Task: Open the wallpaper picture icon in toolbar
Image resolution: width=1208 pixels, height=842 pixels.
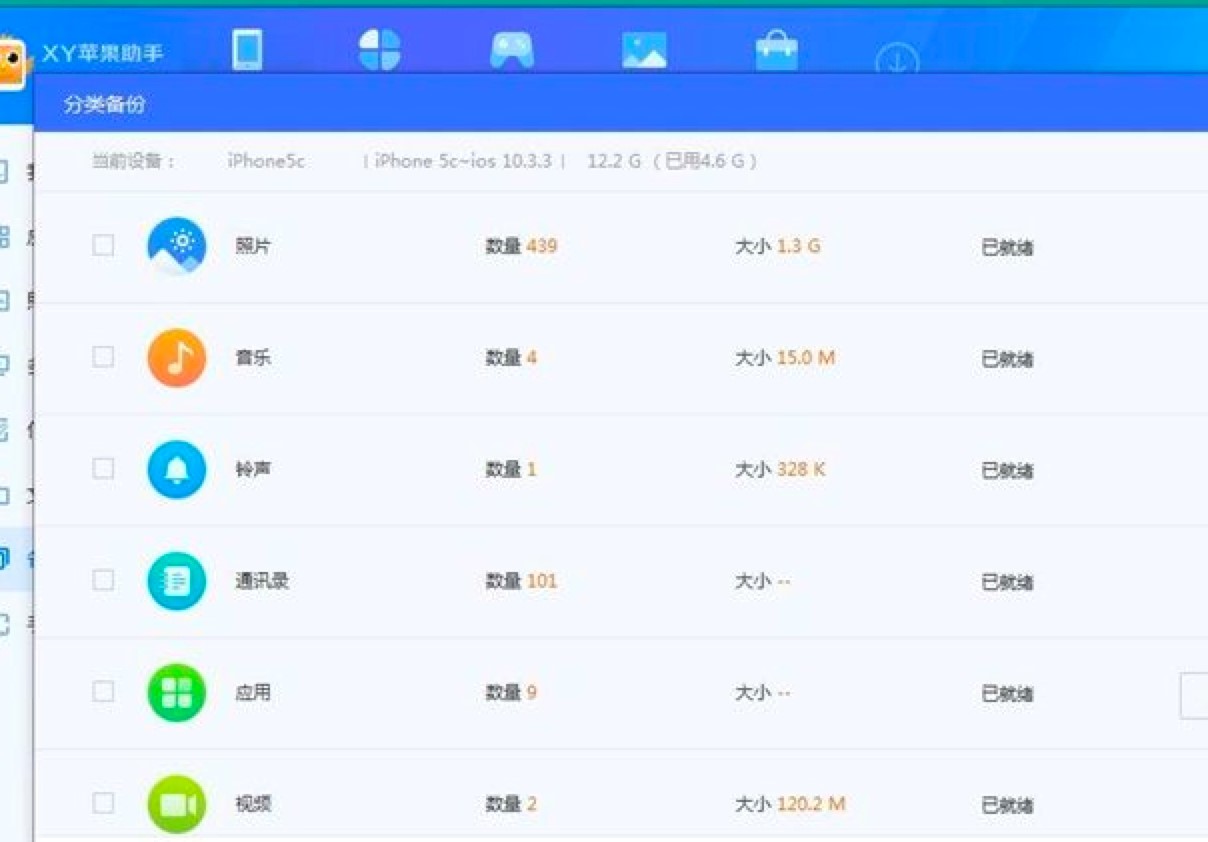Action: click(644, 50)
